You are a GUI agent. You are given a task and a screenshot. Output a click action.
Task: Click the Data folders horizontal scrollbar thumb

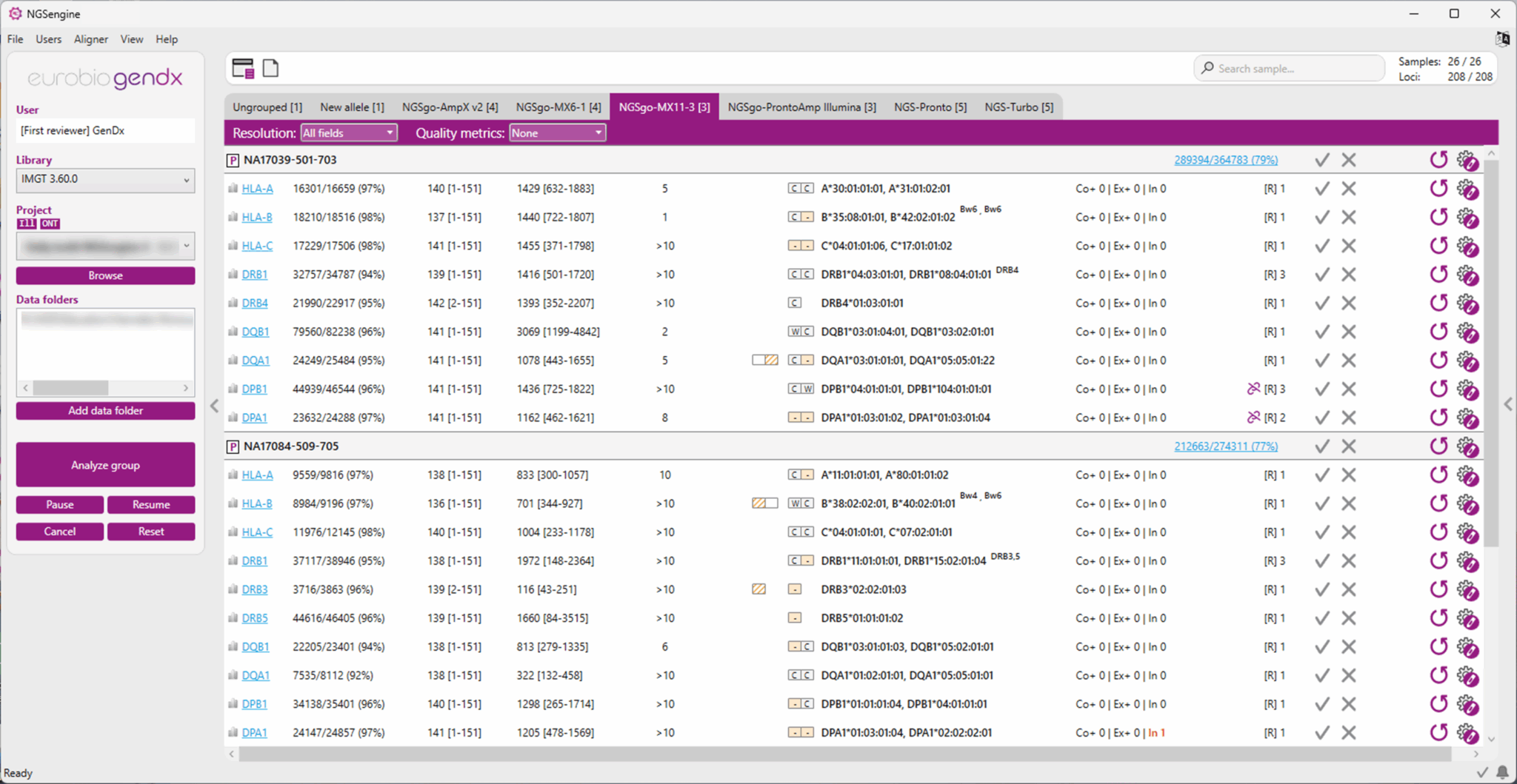71,388
